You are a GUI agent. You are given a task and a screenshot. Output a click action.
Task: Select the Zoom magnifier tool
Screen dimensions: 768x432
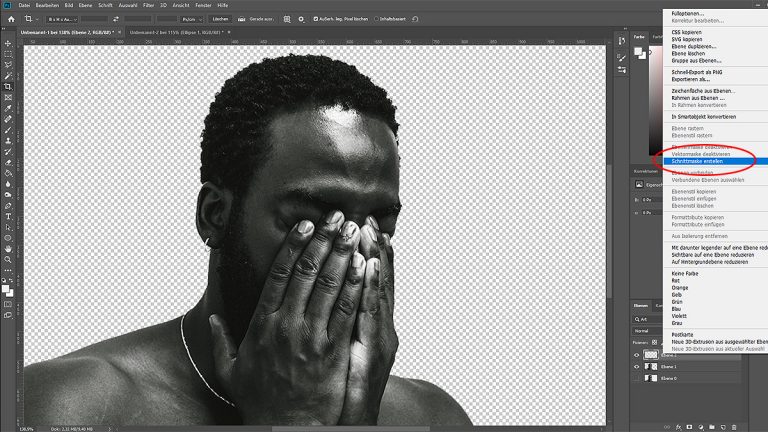point(8,260)
